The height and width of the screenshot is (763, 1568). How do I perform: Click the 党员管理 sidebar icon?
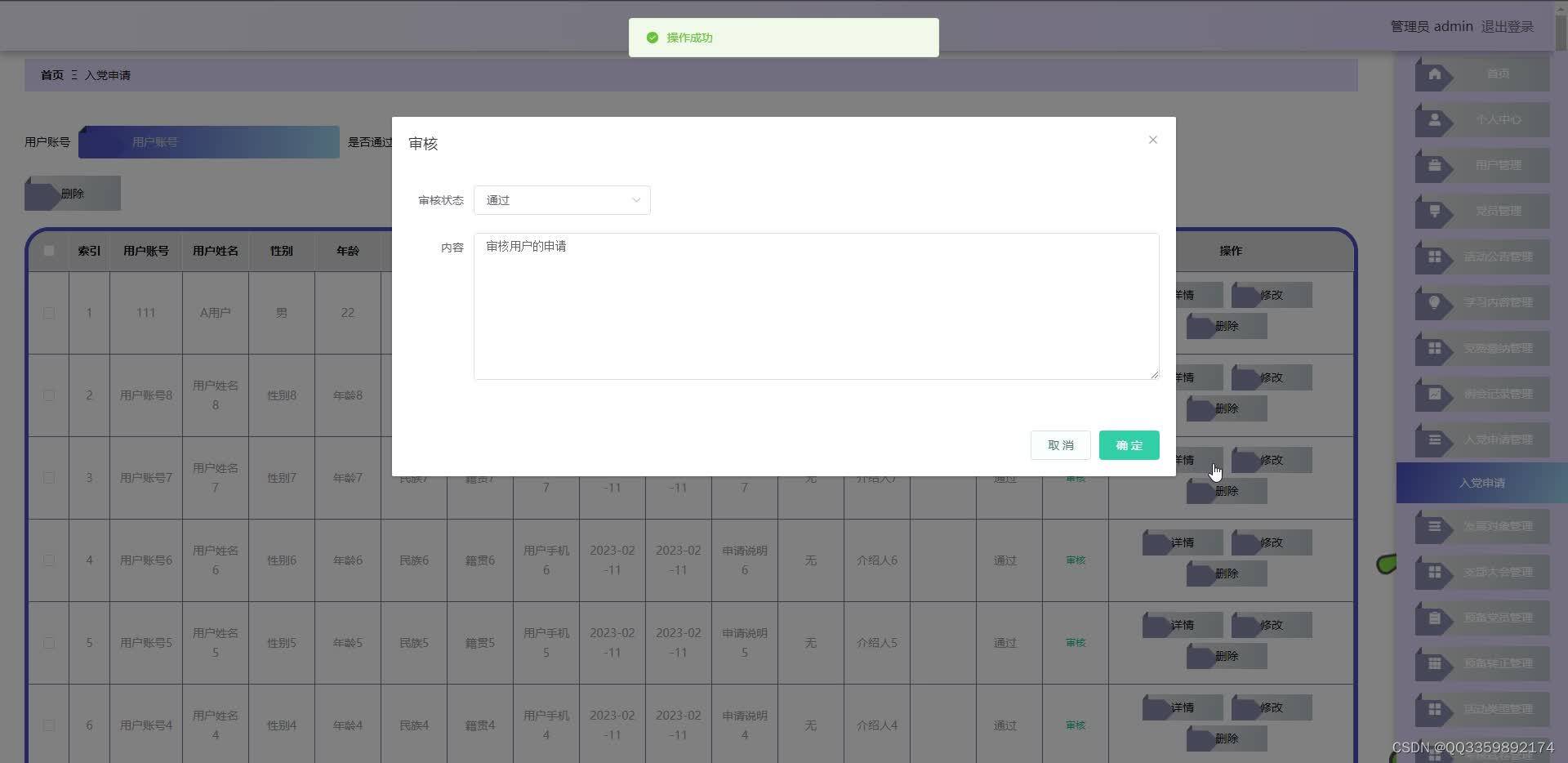[x=1434, y=212]
